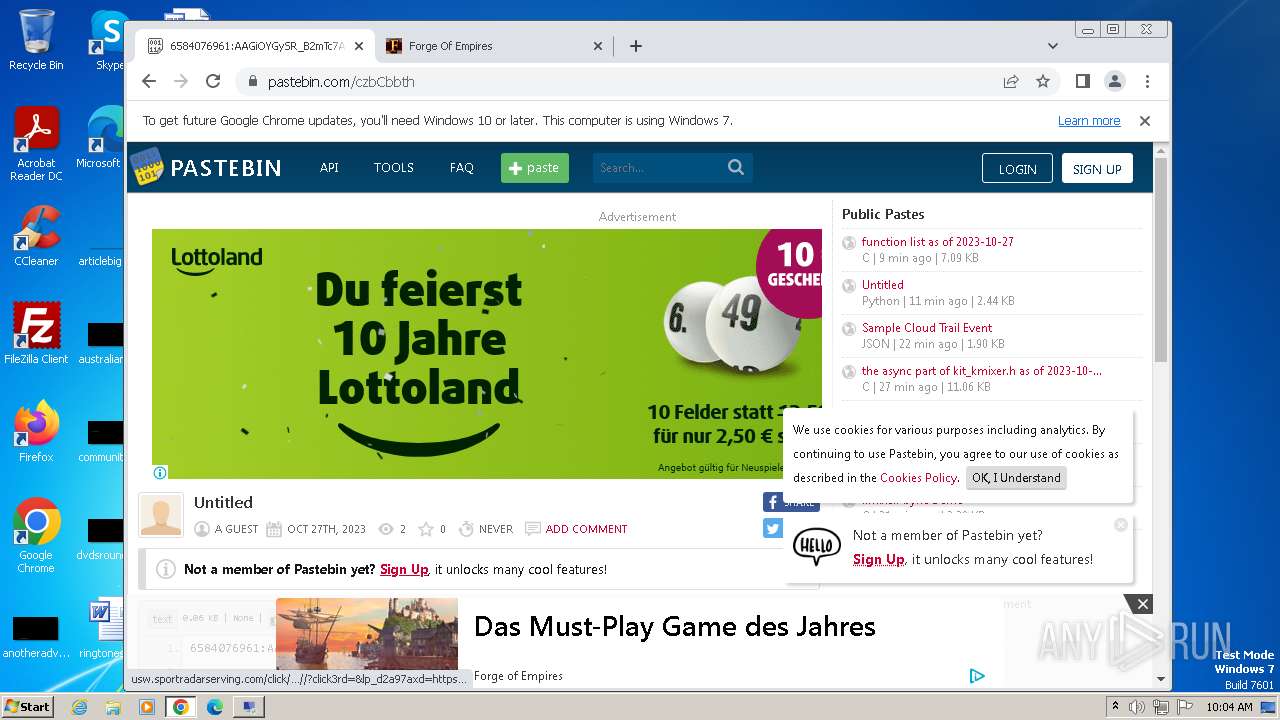Open CCleaner desktop icon
1280x720 pixels.
(36, 236)
